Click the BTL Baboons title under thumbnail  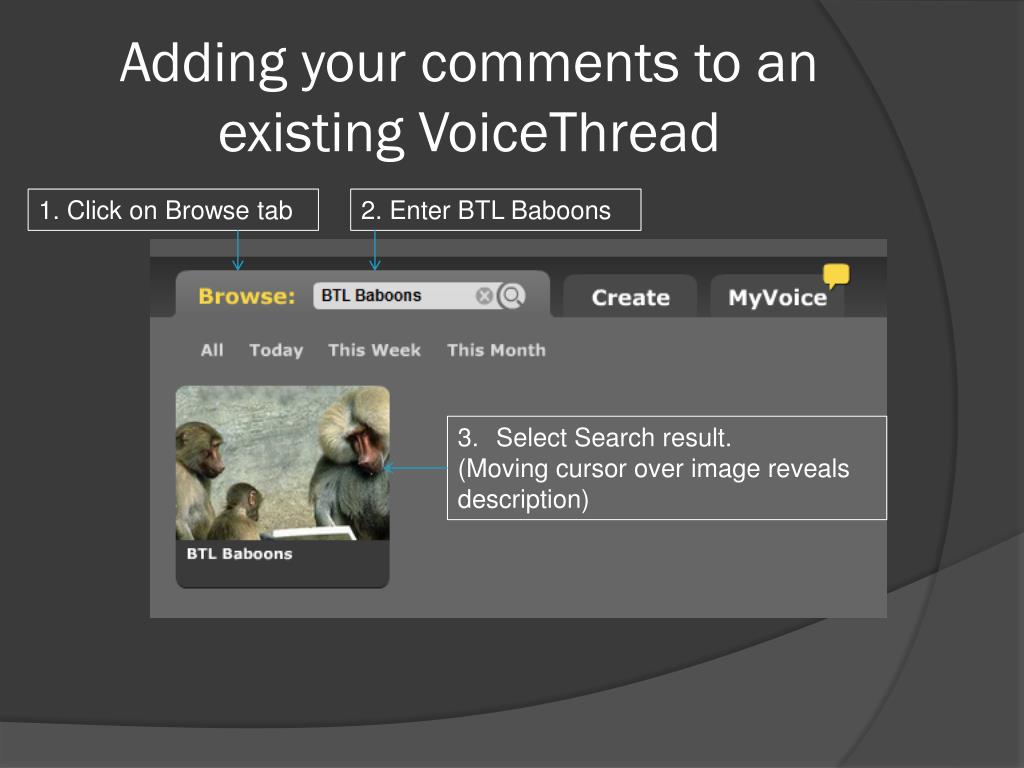[x=239, y=554]
